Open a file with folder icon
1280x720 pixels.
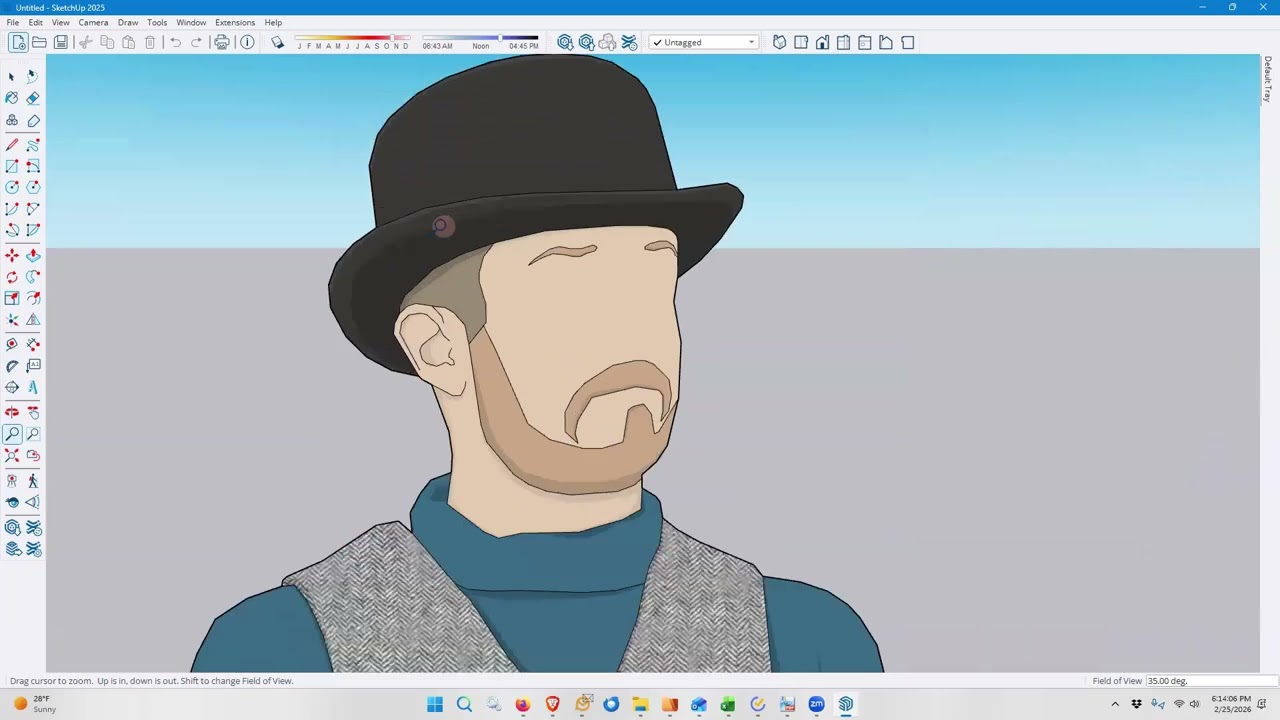[x=39, y=42]
